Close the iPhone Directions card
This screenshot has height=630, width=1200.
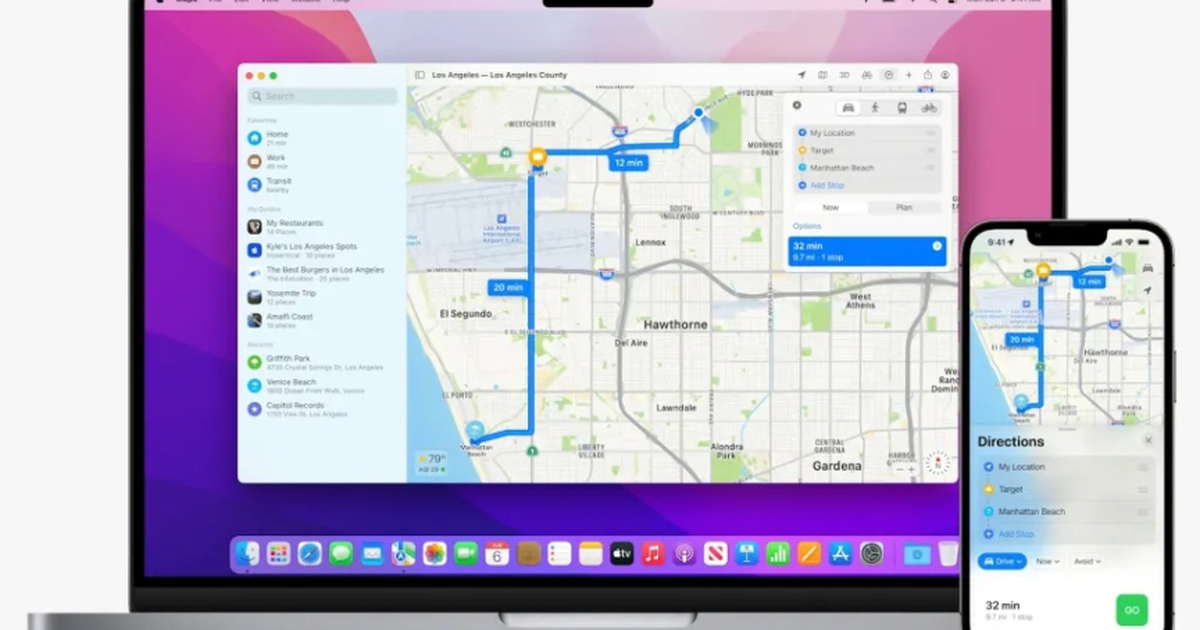click(1147, 441)
